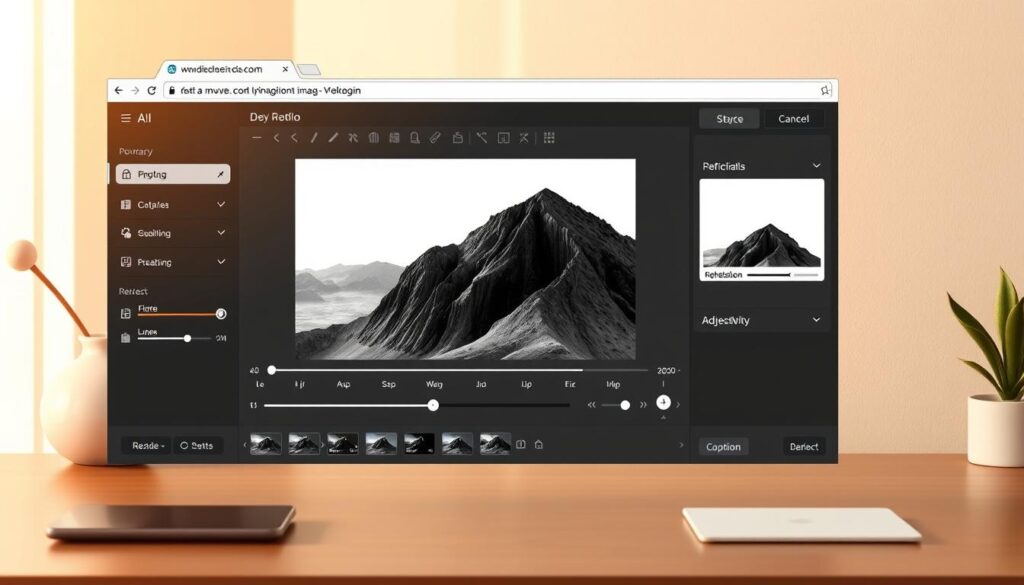
Task: Click the trash bin icon in toolbar
Action: [373, 138]
